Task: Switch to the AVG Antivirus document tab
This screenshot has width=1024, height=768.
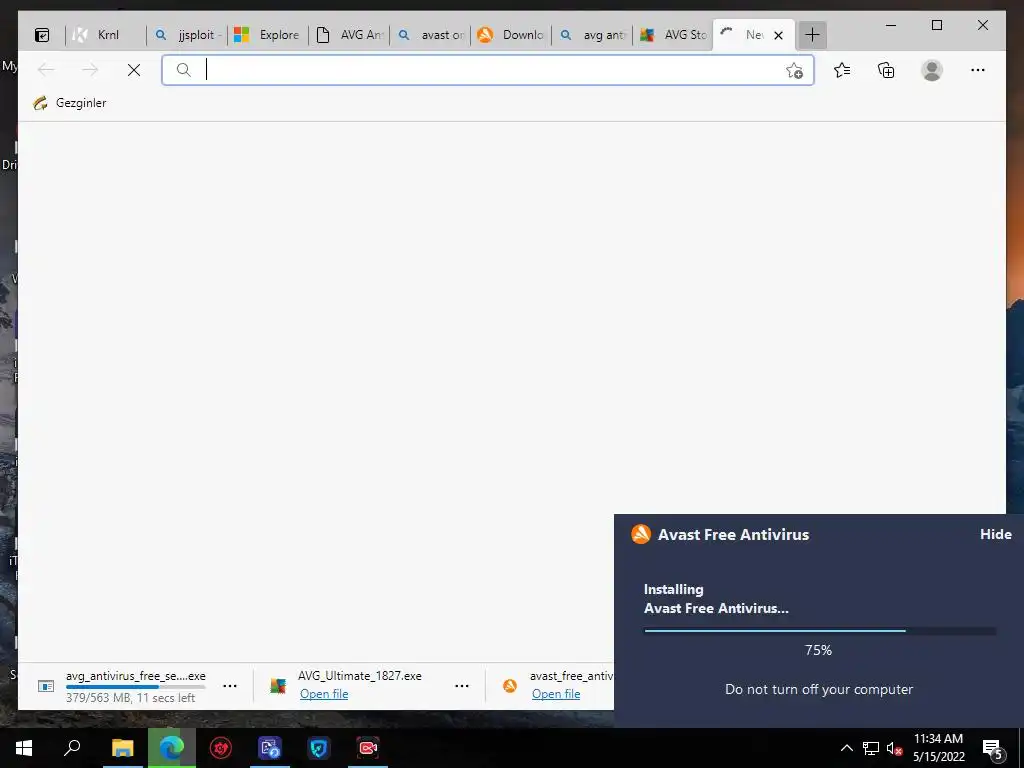Action: tap(349, 35)
